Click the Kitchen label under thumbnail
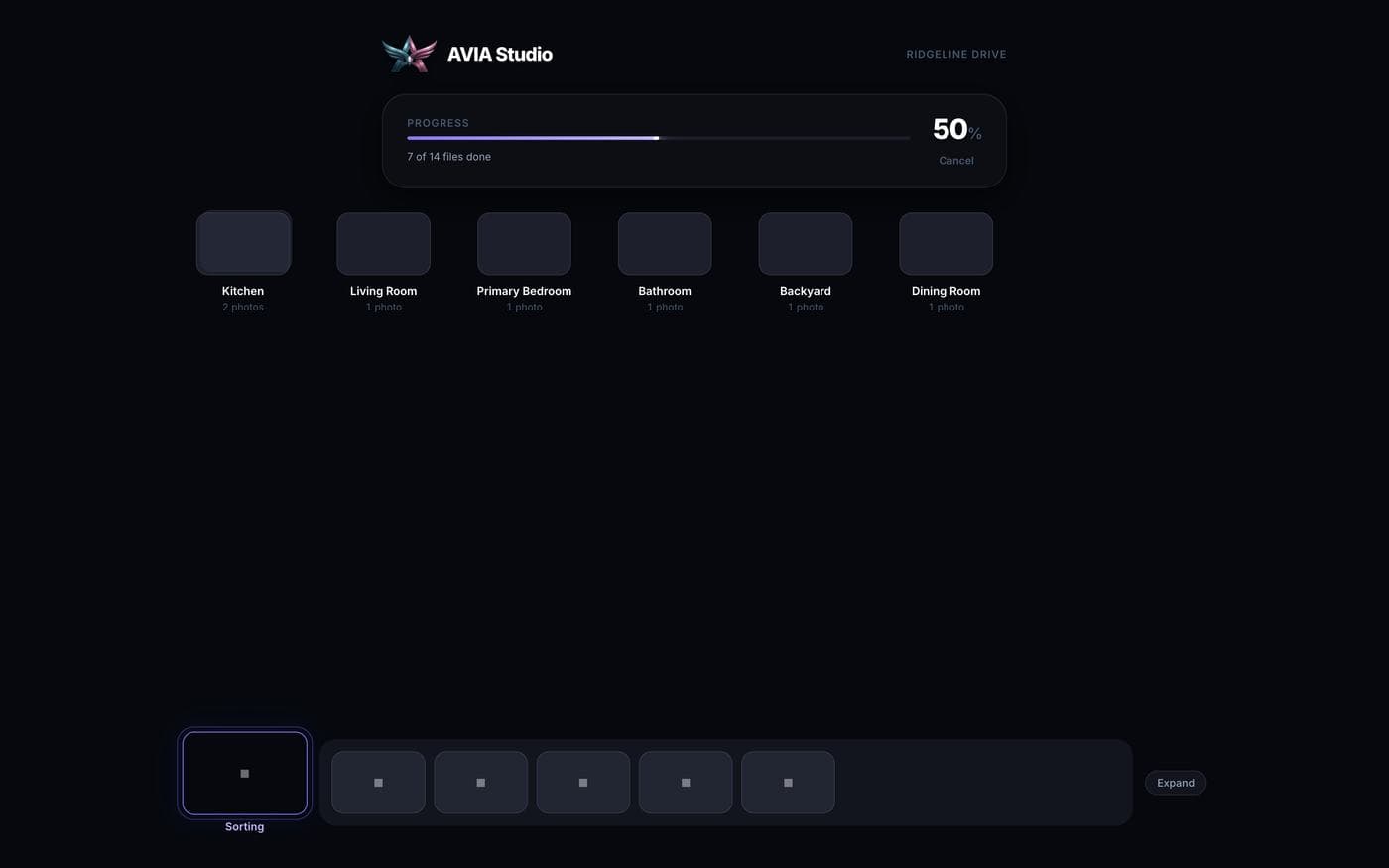The width and height of the screenshot is (1389, 868). click(x=243, y=291)
